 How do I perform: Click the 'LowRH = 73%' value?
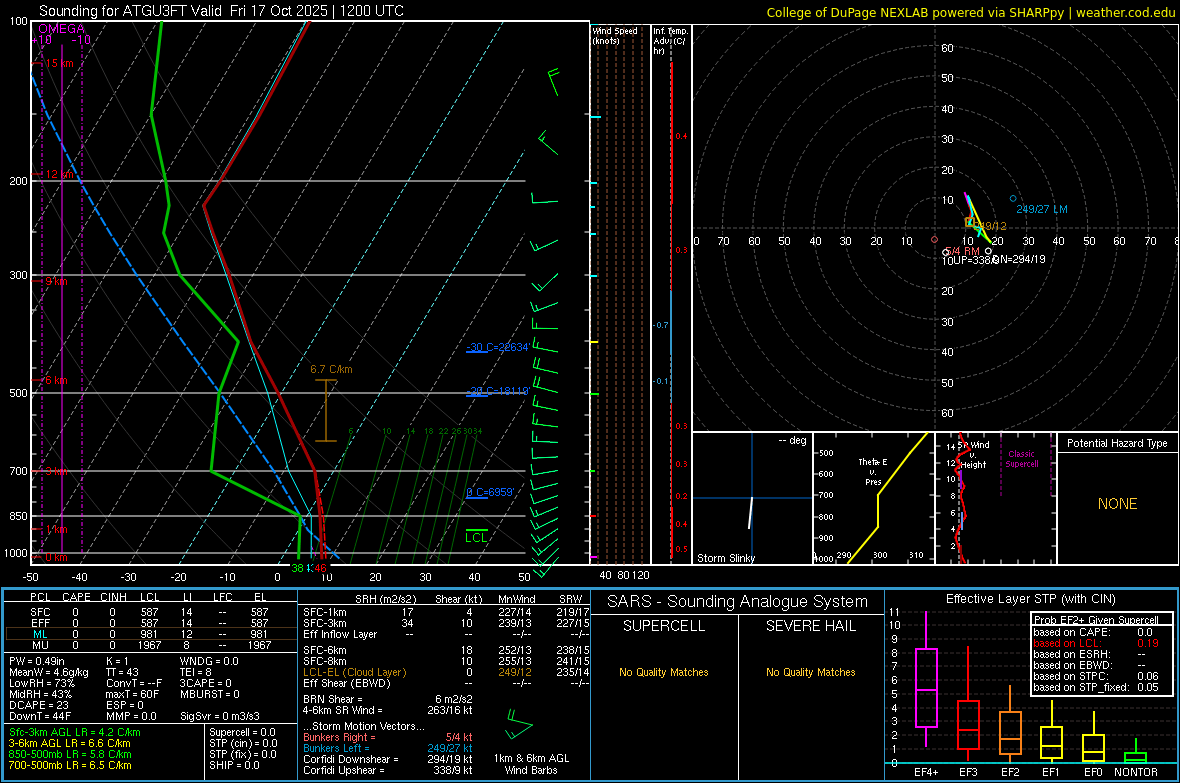(x=41, y=683)
